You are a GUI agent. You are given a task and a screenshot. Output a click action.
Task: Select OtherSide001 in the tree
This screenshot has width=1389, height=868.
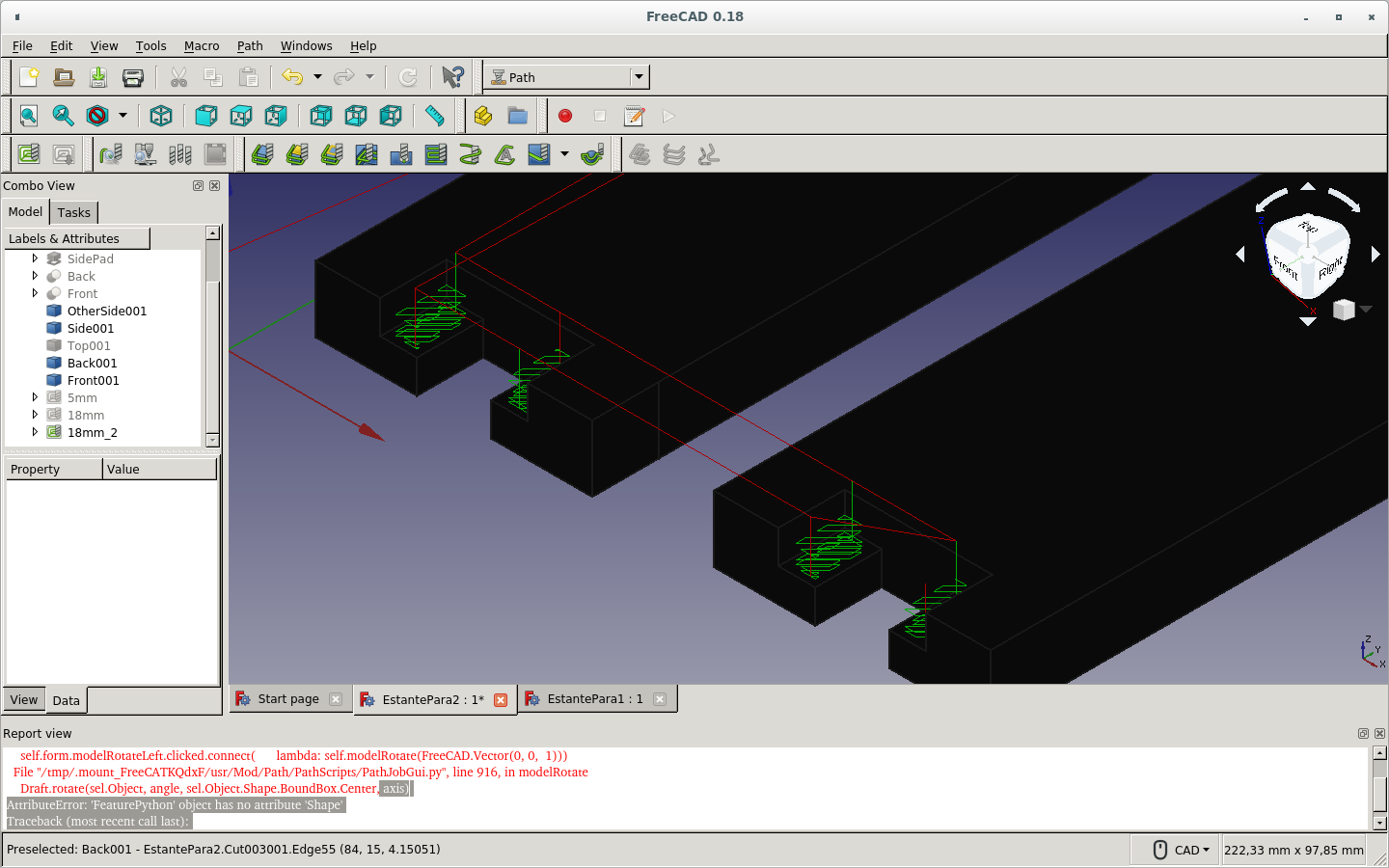(x=107, y=311)
